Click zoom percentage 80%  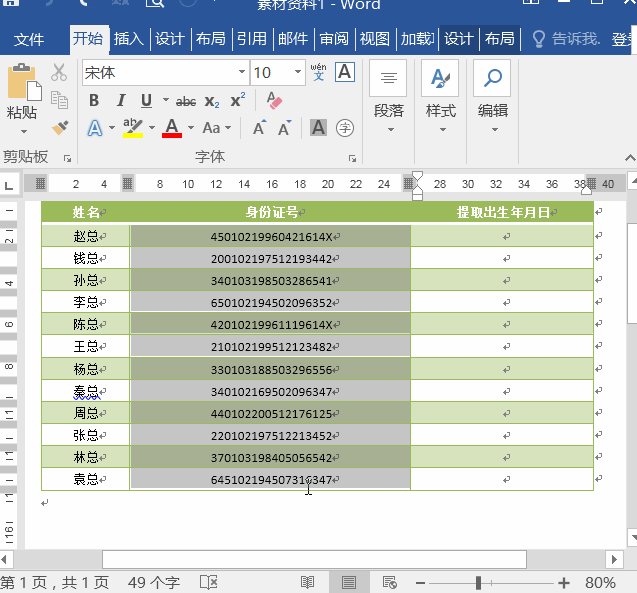pyautogui.click(x=600, y=582)
